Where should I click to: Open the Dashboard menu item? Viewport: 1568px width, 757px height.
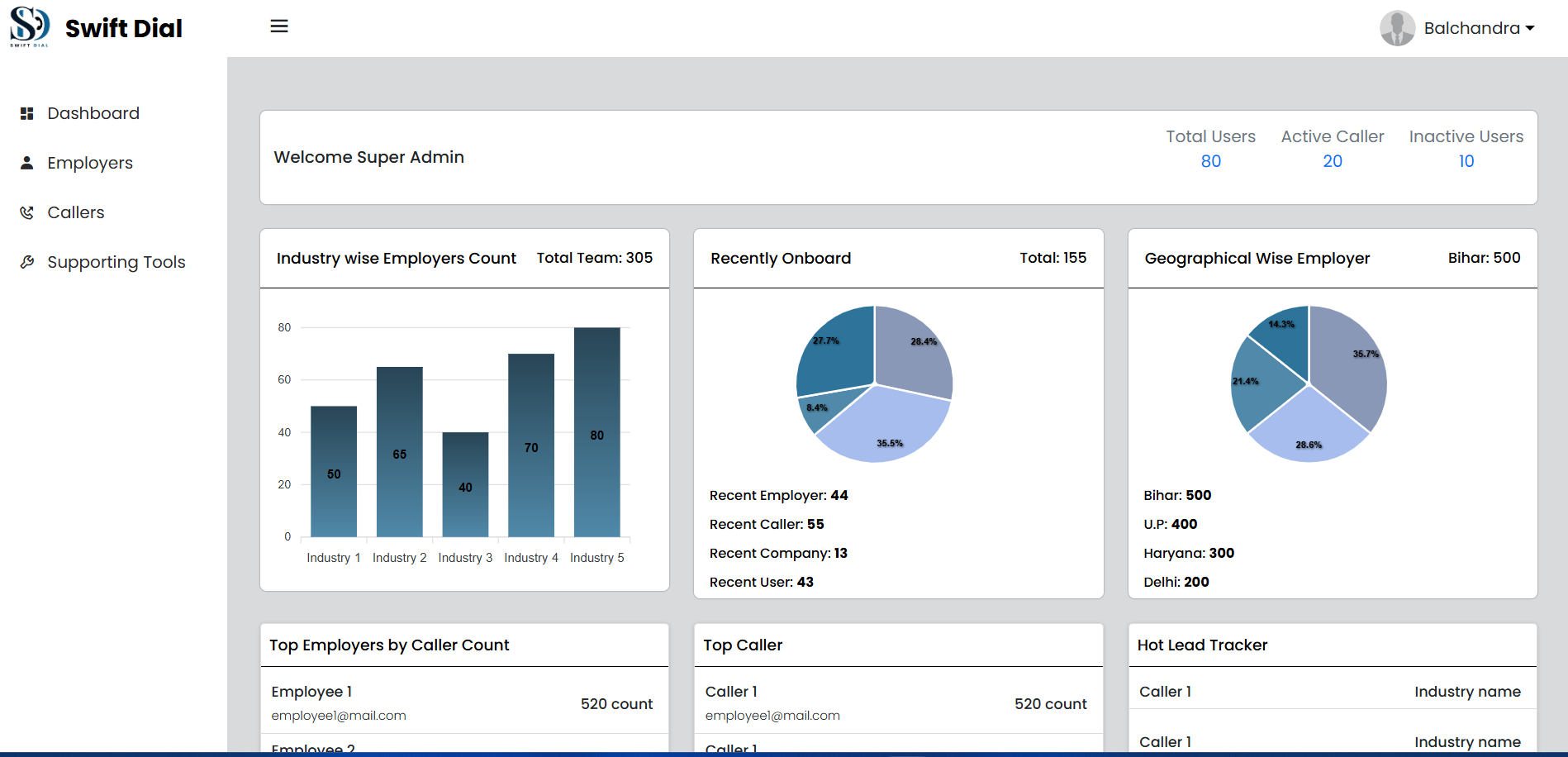93,113
